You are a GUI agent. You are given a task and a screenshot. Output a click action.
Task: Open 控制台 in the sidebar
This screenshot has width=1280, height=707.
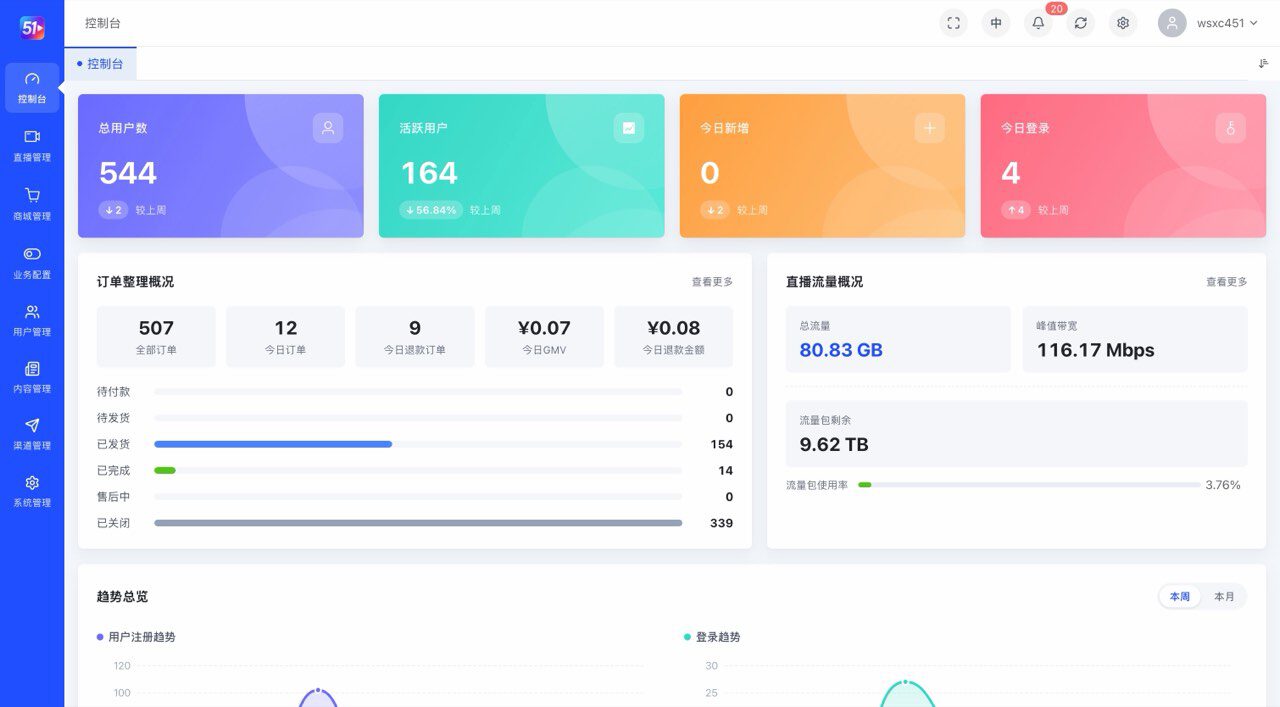(32, 88)
